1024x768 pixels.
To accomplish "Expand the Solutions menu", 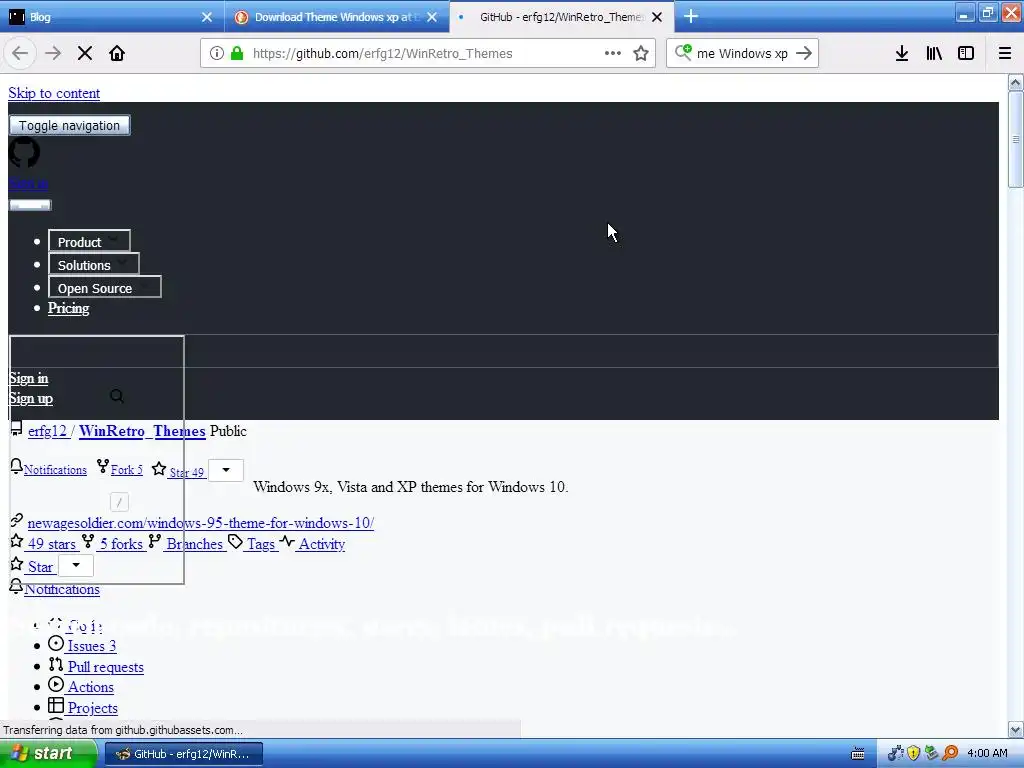I will coord(93,264).
